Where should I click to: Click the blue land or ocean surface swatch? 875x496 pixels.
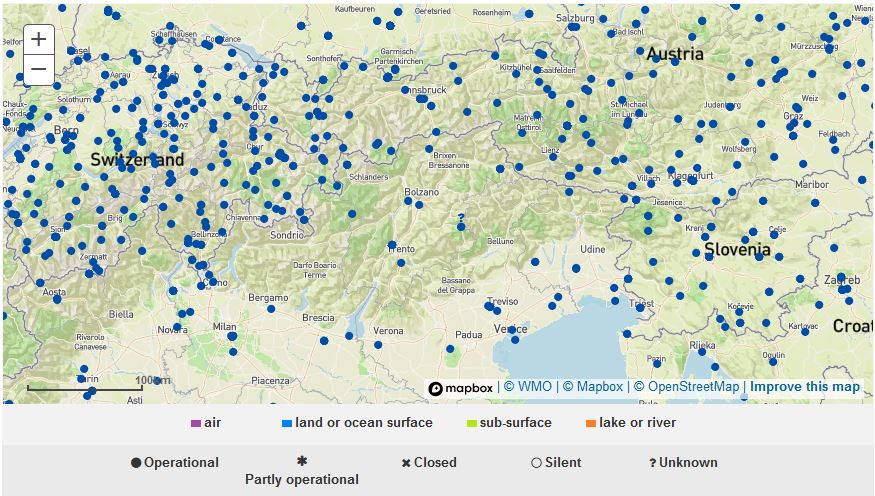coord(287,423)
